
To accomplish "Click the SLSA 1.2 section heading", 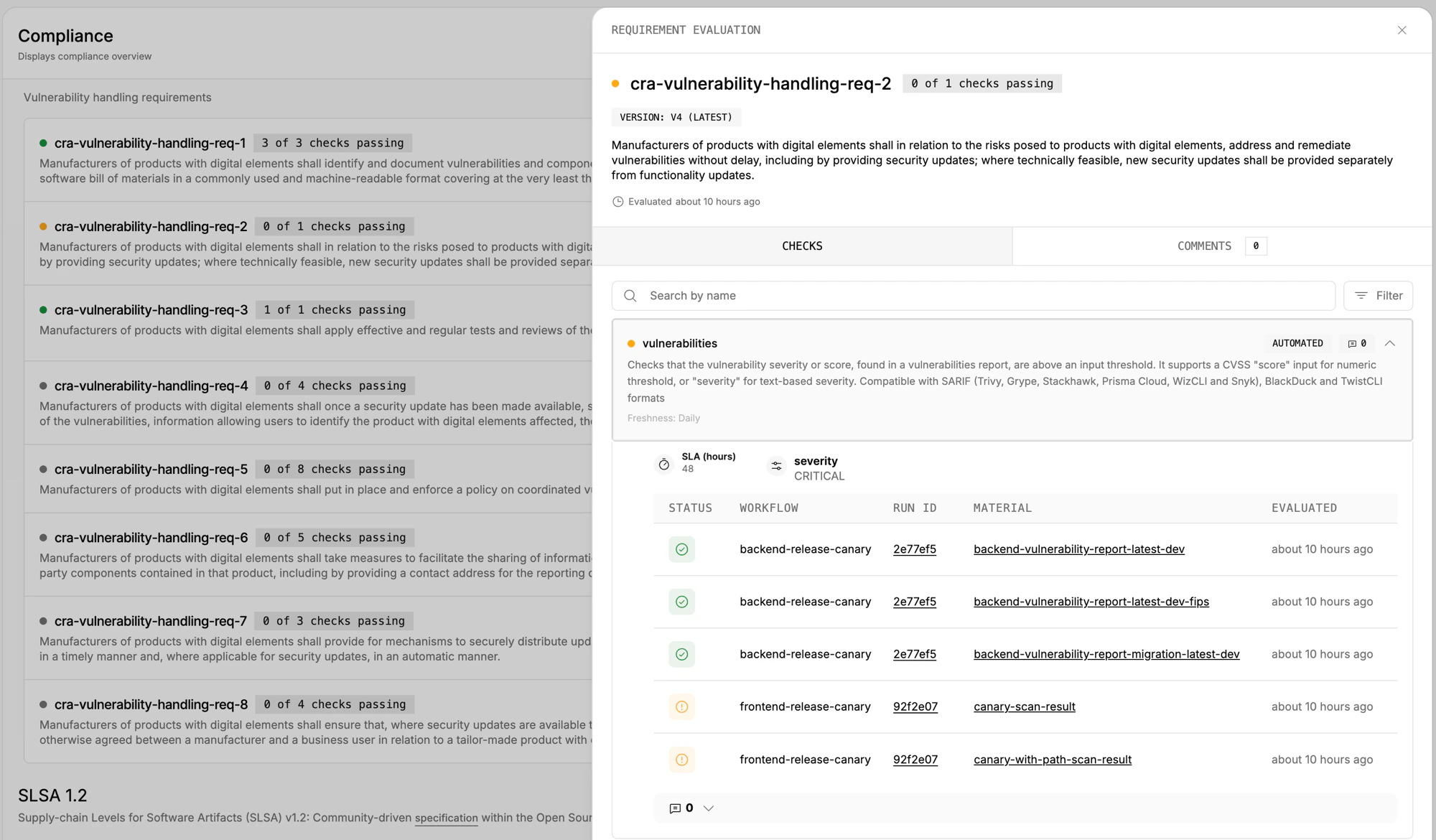I will pos(52,795).
